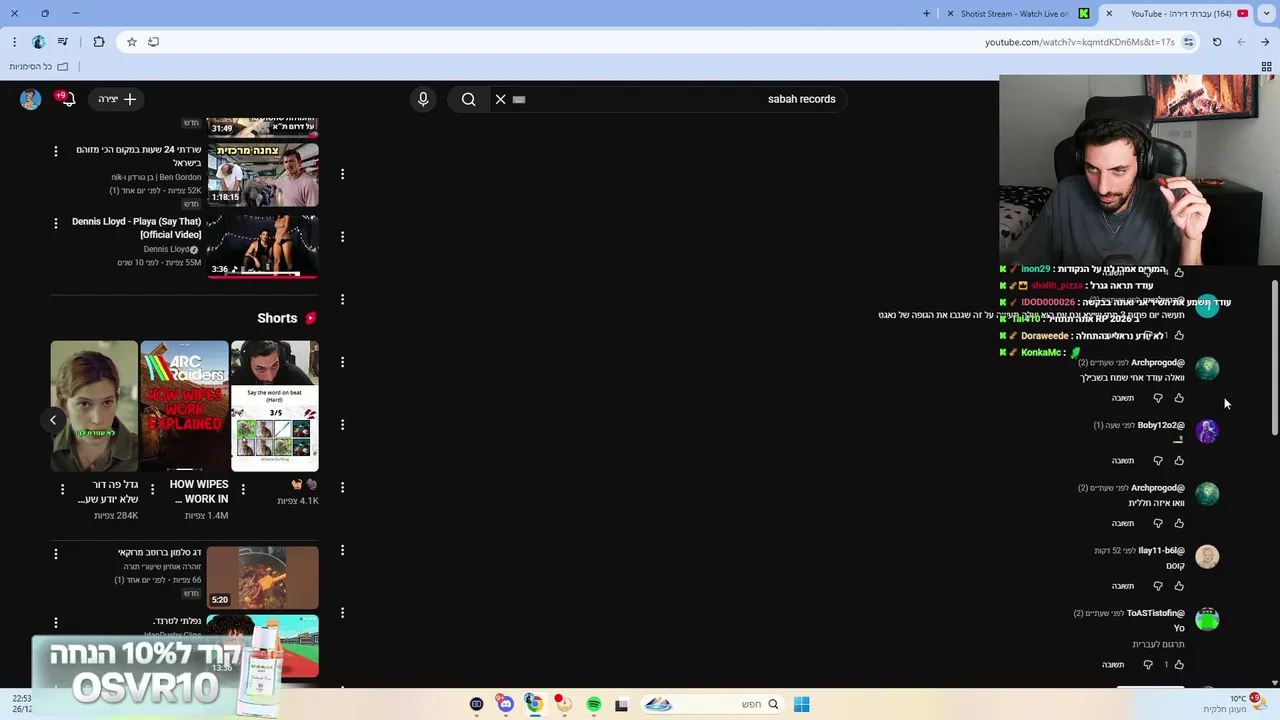Like Archprogod's comment וואו איזה חללית

[1179, 523]
